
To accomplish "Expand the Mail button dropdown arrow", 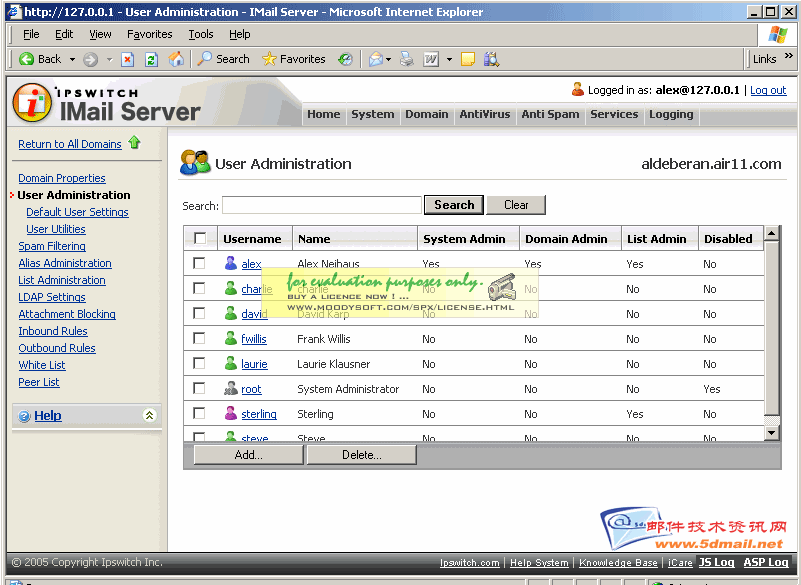I will [390, 59].
